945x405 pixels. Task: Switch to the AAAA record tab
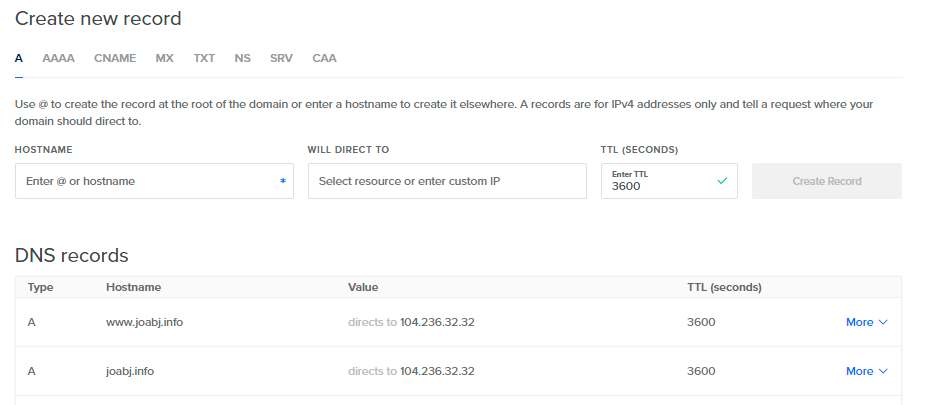pos(58,58)
